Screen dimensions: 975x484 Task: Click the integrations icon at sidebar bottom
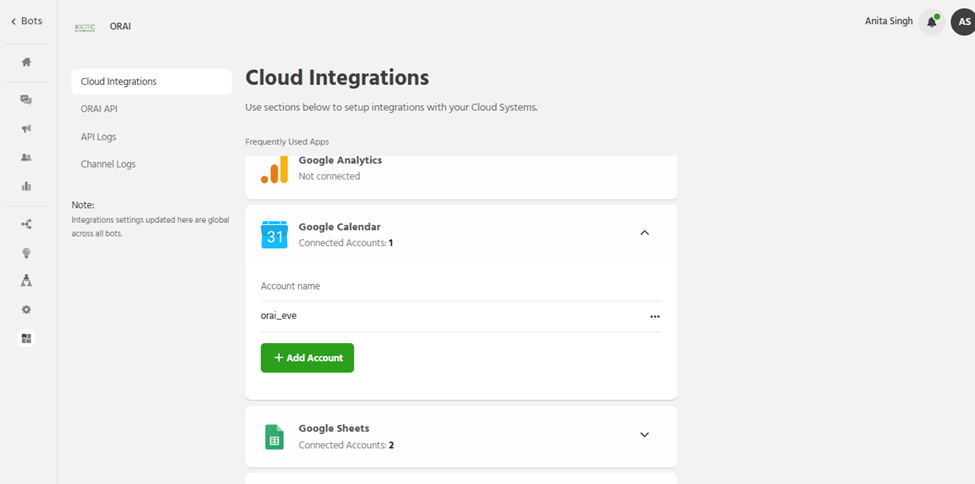point(27,338)
